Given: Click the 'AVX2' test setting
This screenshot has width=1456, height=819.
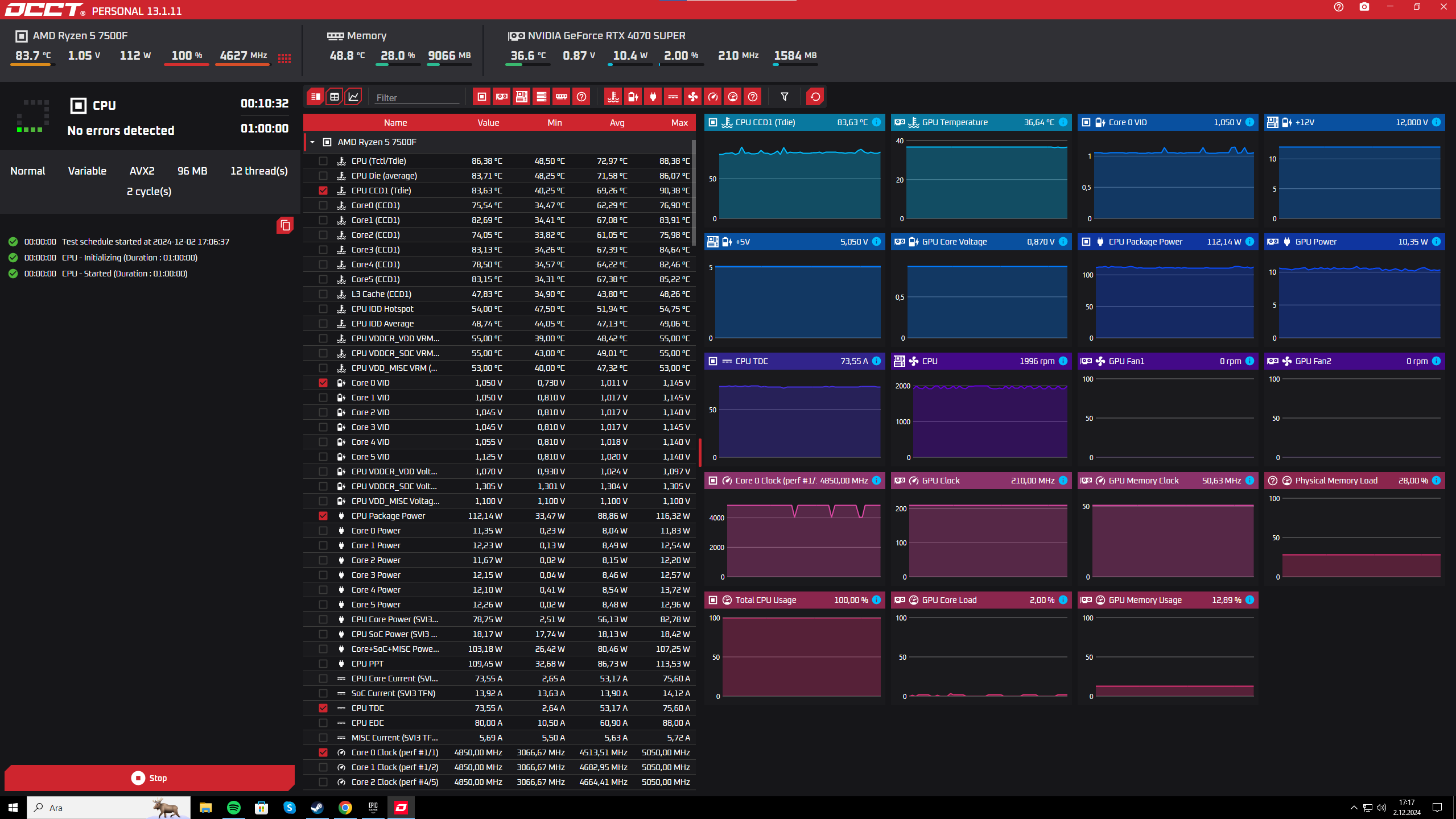Looking at the screenshot, I should pos(142,171).
